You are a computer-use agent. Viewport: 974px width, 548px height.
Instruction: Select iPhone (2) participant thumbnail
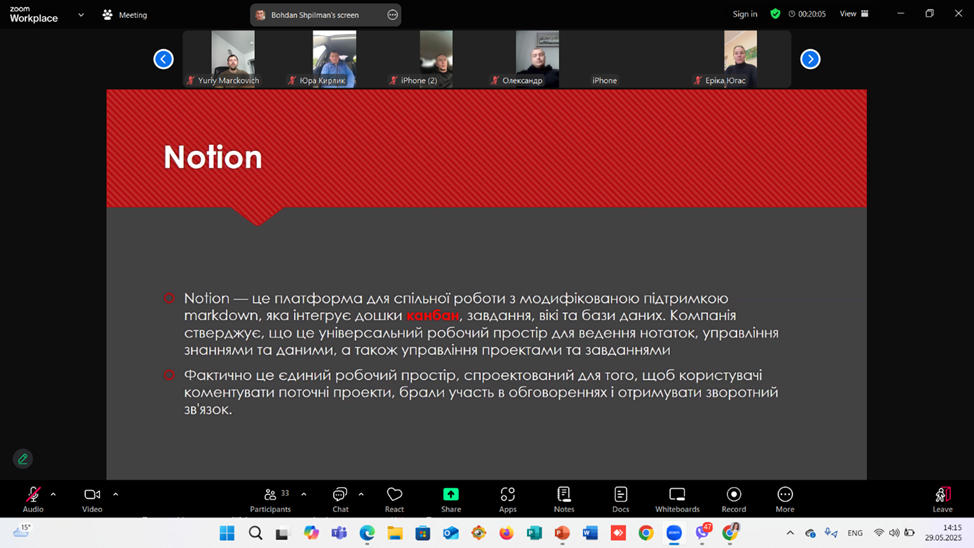tap(436, 59)
